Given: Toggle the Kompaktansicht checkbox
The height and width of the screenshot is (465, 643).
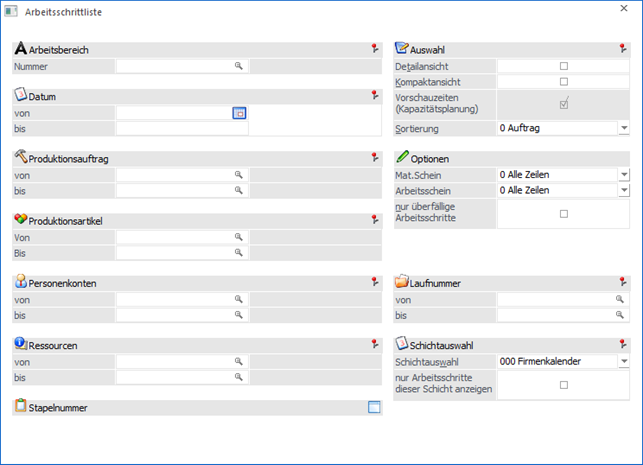Looking at the screenshot, I should 563,81.
